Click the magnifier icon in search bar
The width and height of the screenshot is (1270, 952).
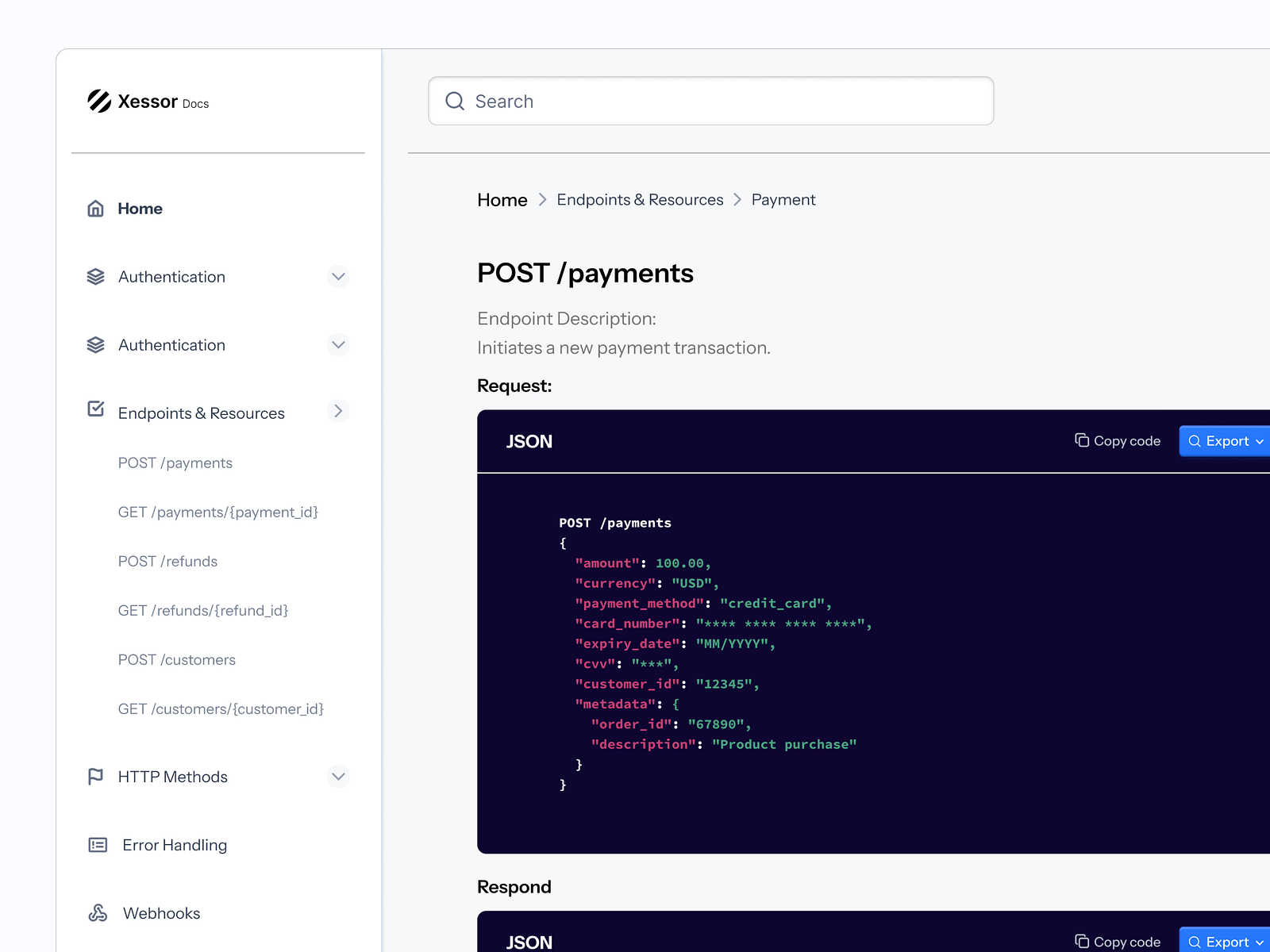point(455,101)
